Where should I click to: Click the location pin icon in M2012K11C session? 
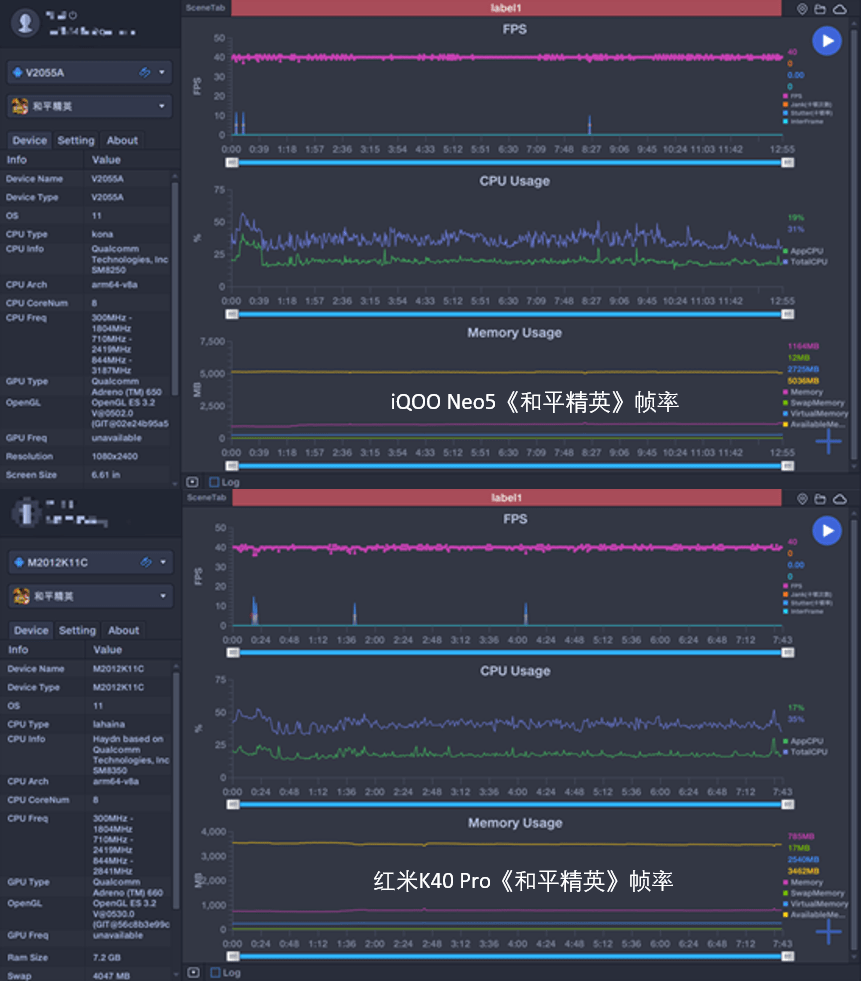[x=802, y=499]
